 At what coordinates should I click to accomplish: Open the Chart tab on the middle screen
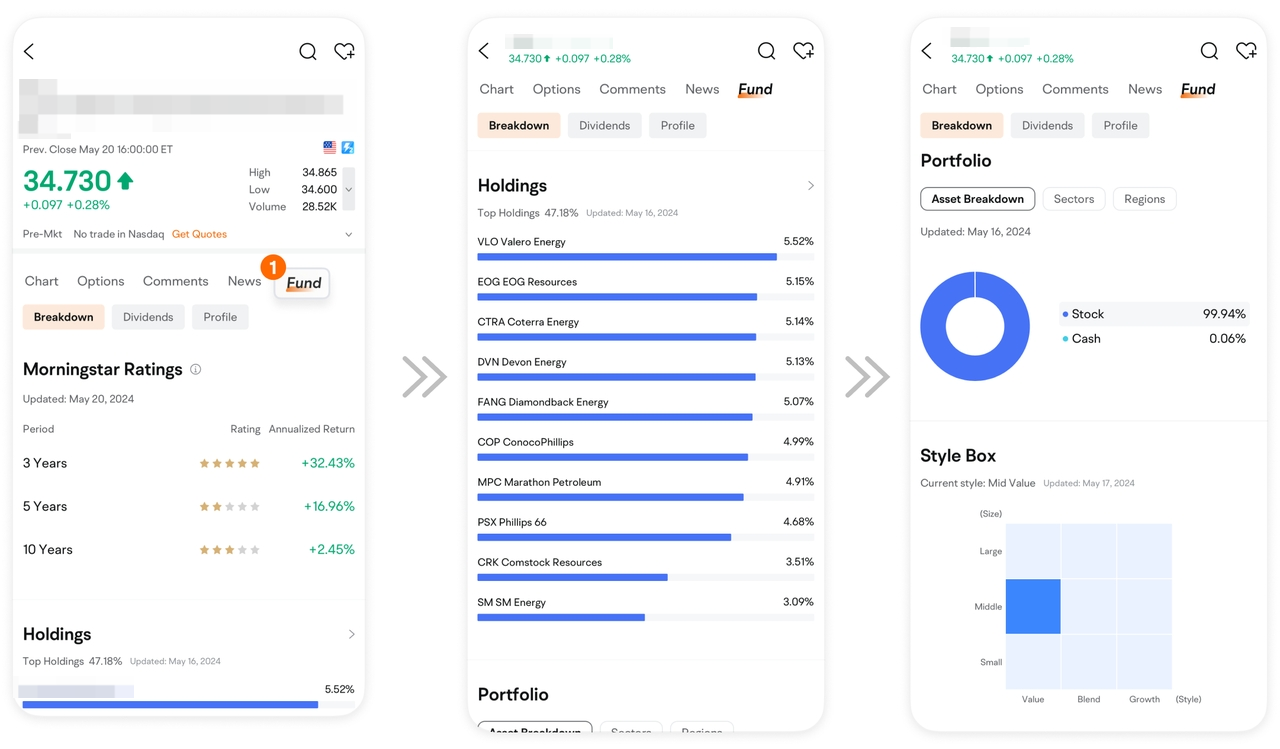tap(497, 89)
